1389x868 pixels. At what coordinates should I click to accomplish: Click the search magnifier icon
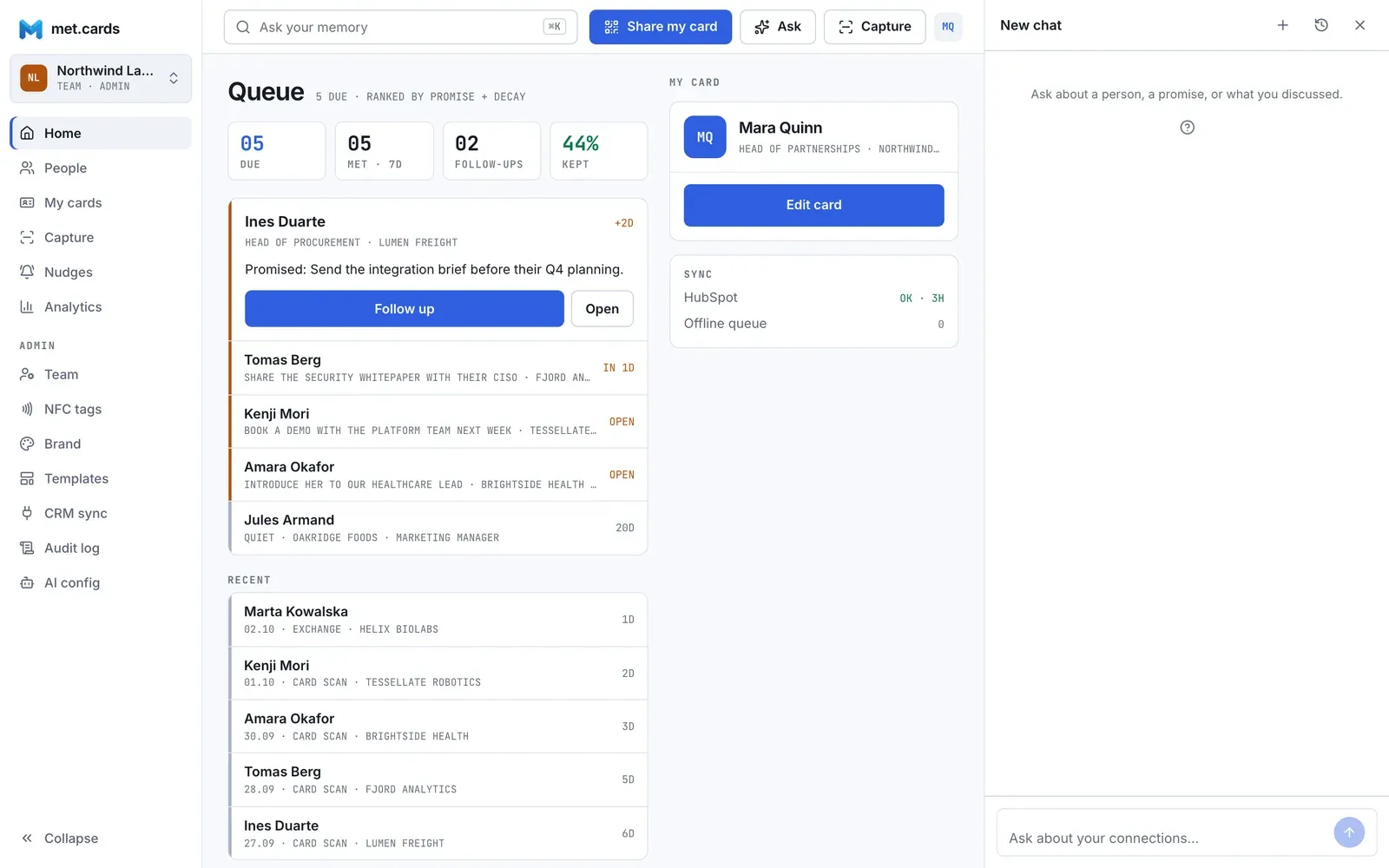[244, 27]
